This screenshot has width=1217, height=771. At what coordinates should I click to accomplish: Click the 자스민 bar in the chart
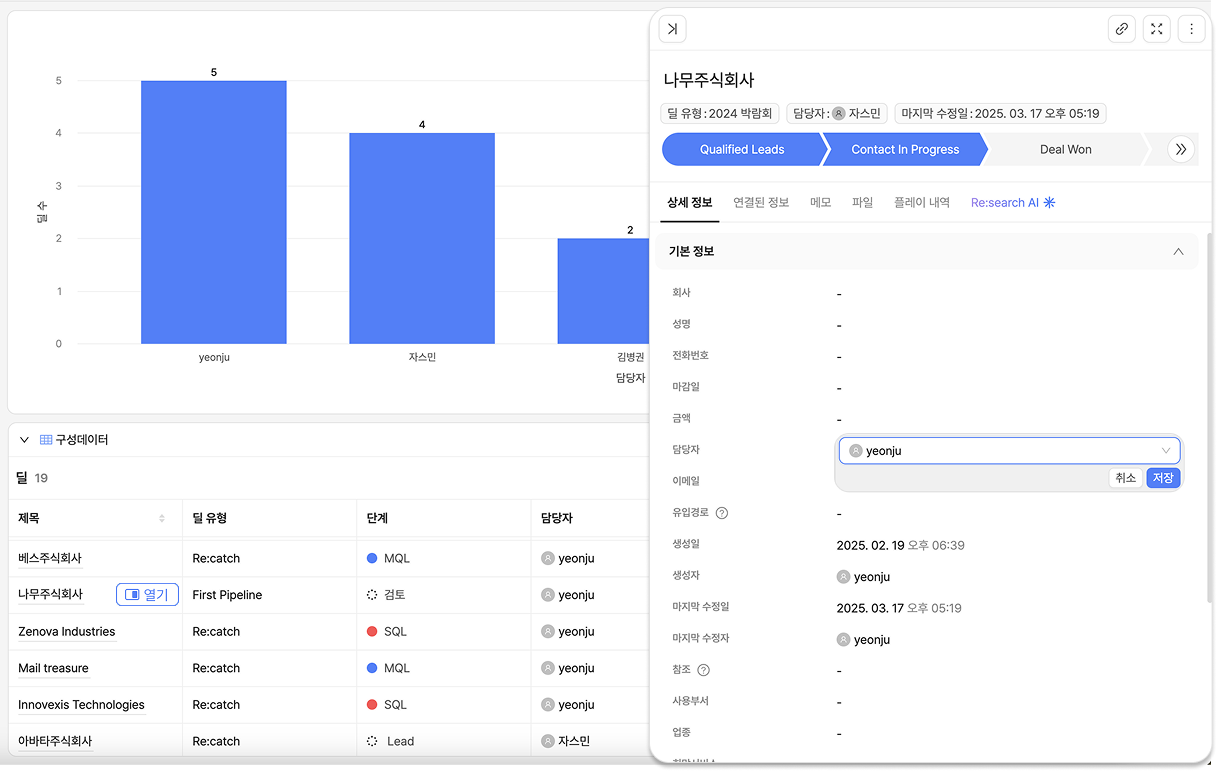click(422, 238)
